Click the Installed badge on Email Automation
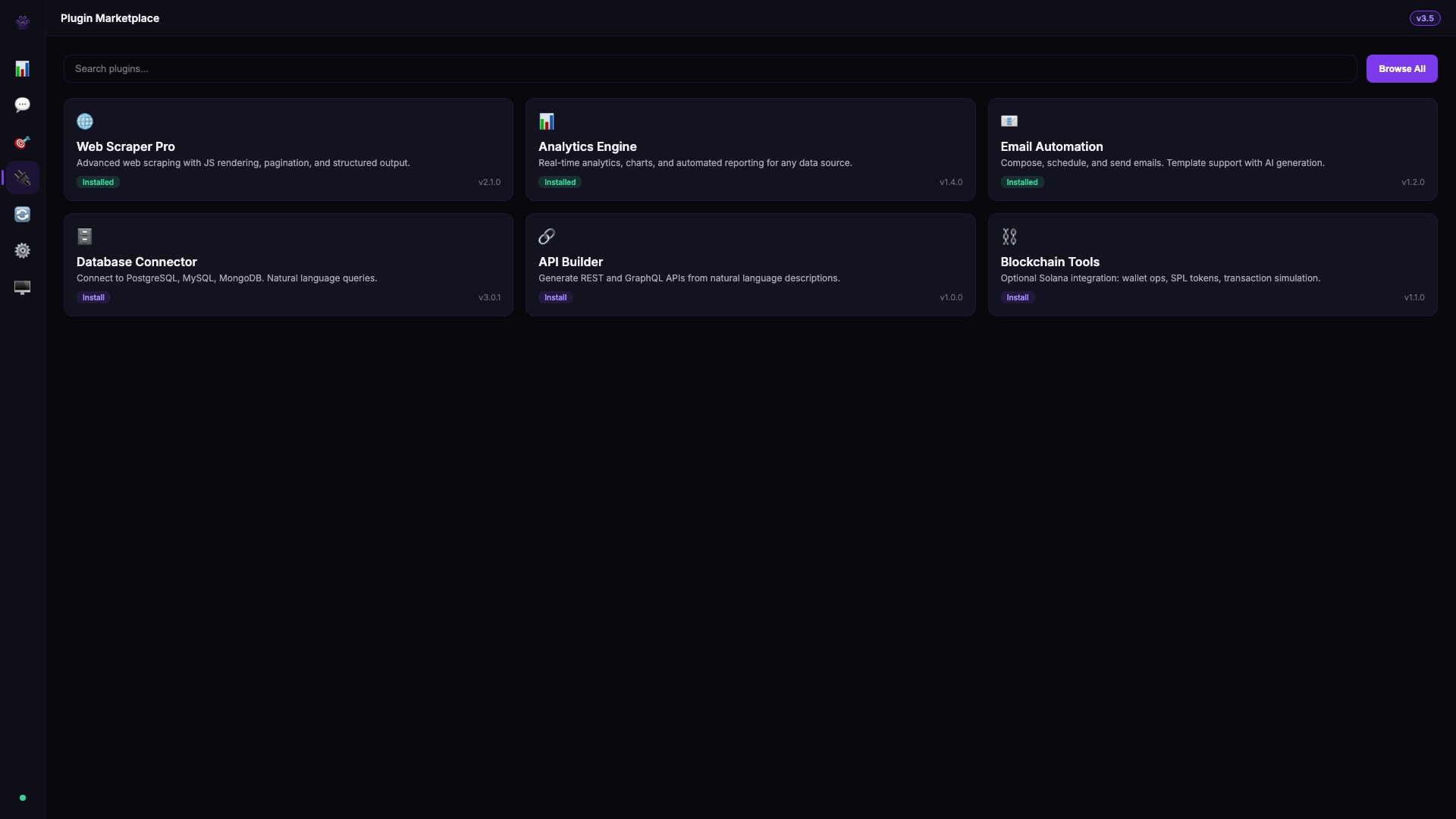Image resolution: width=1456 pixels, height=819 pixels. pyautogui.click(x=1021, y=182)
